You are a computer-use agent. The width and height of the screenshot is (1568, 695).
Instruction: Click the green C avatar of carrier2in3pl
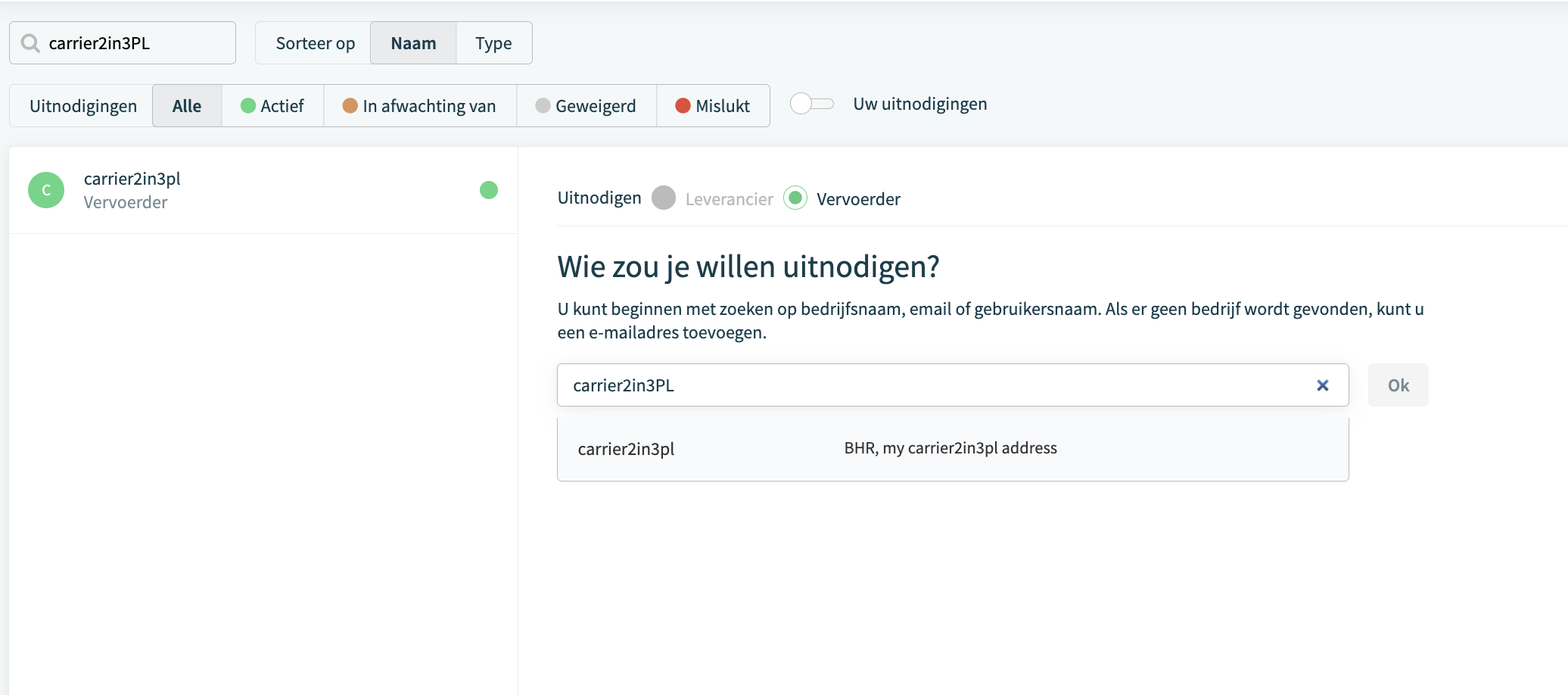coord(46,190)
